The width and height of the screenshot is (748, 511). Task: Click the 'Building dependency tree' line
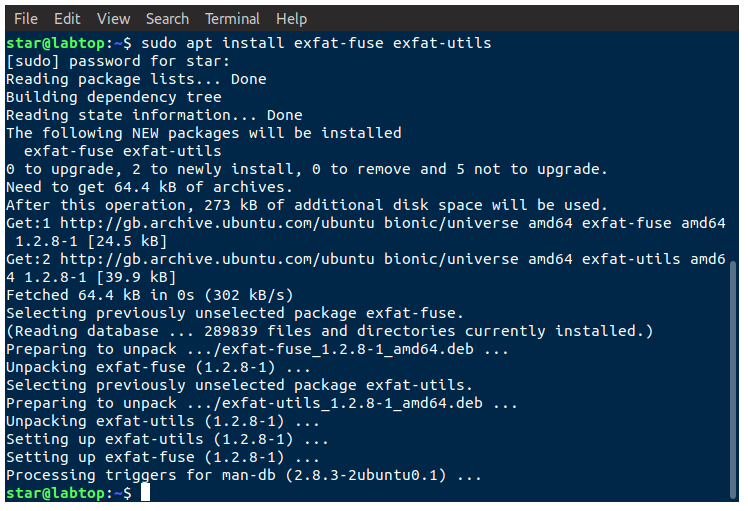(x=114, y=97)
